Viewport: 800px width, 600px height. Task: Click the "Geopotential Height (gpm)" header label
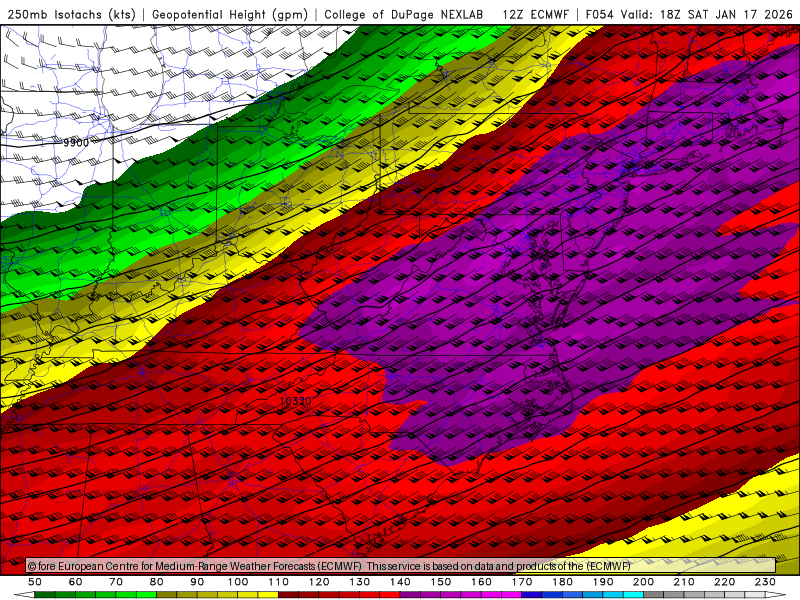click(x=230, y=15)
